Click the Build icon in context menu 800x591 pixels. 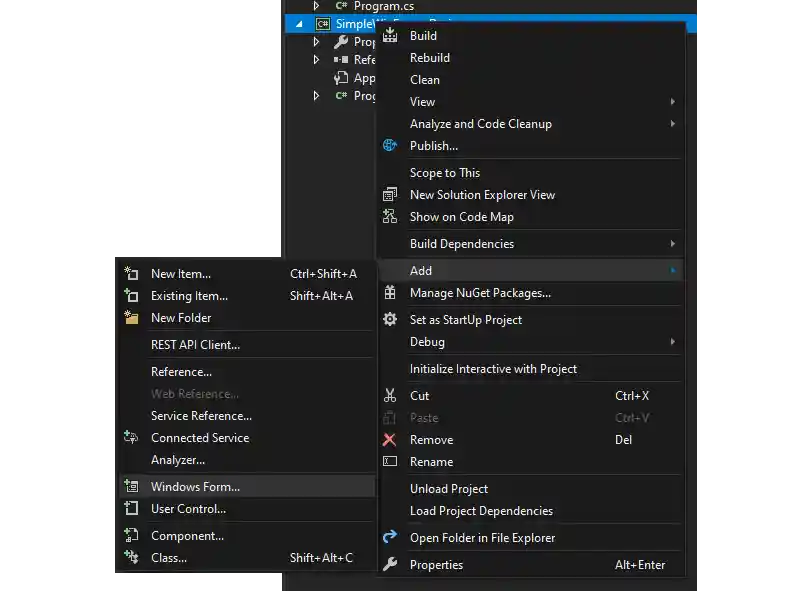[390, 36]
